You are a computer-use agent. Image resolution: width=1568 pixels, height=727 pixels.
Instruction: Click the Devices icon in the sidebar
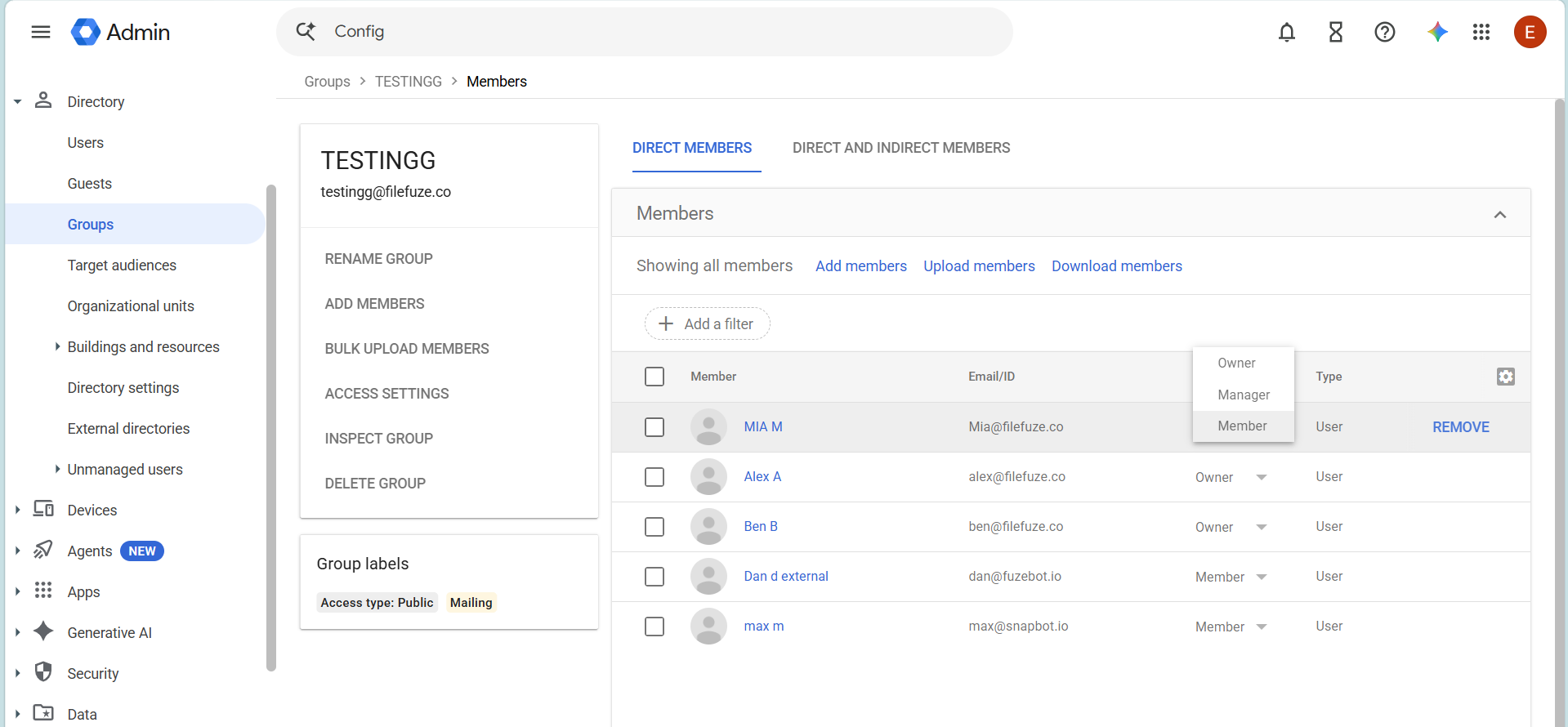[43, 509]
